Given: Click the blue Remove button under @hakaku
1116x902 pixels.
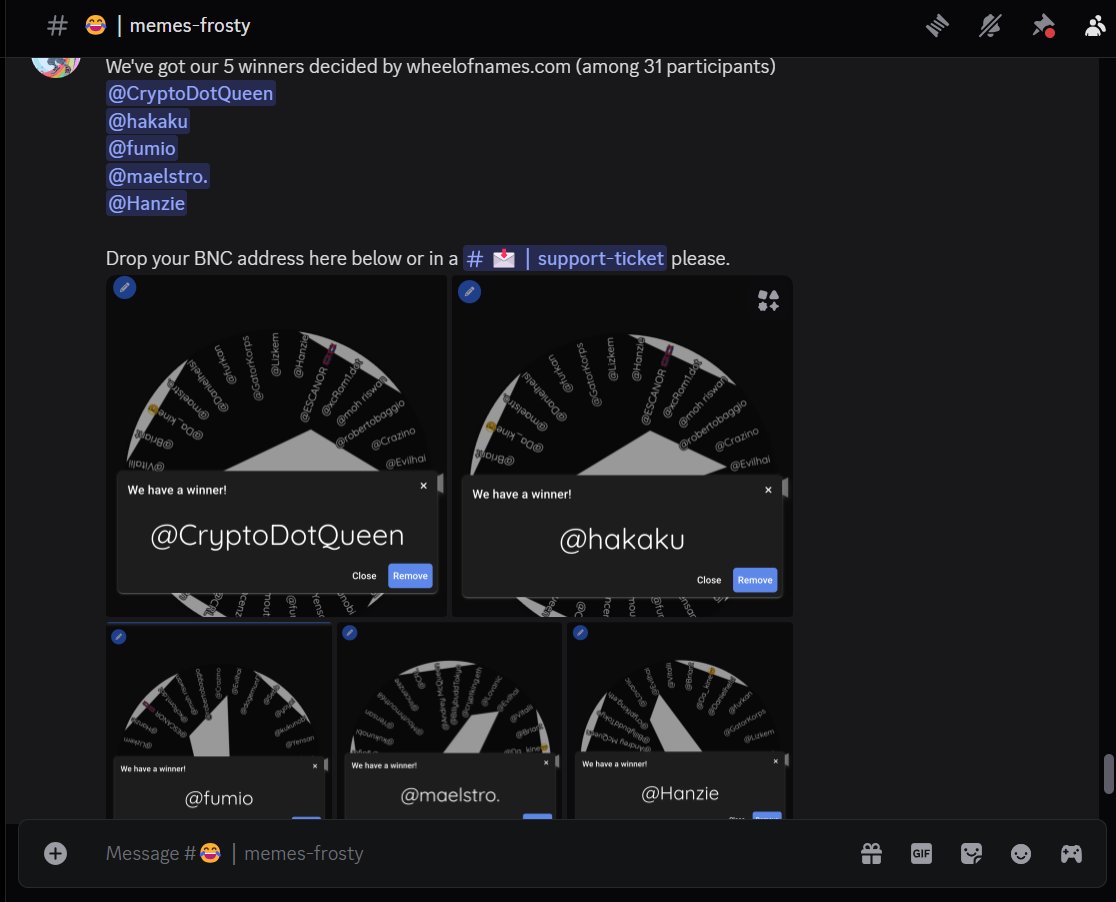Looking at the screenshot, I should click(x=755, y=580).
